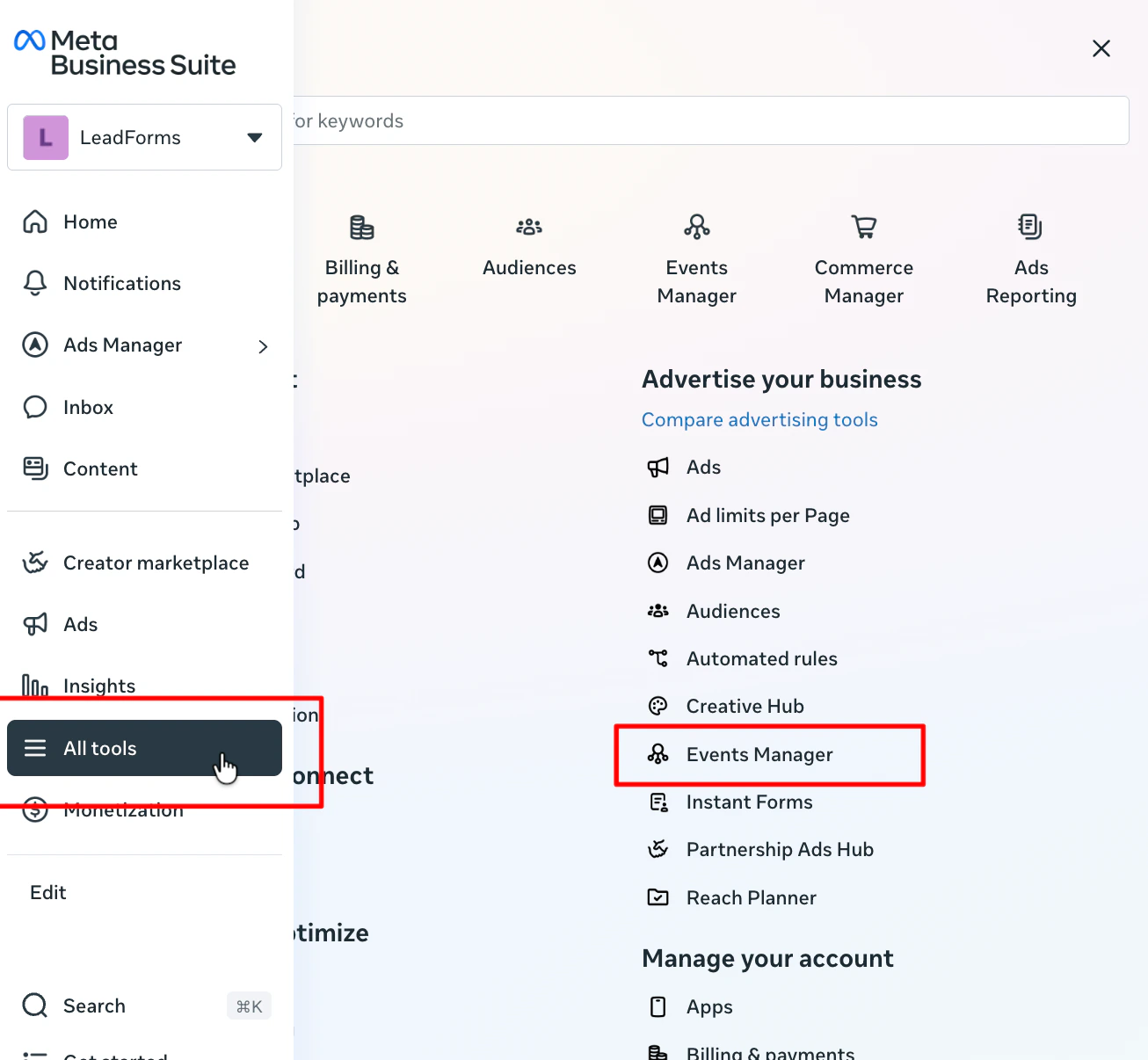Open Ads Manager in the tools list

(x=745, y=563)
